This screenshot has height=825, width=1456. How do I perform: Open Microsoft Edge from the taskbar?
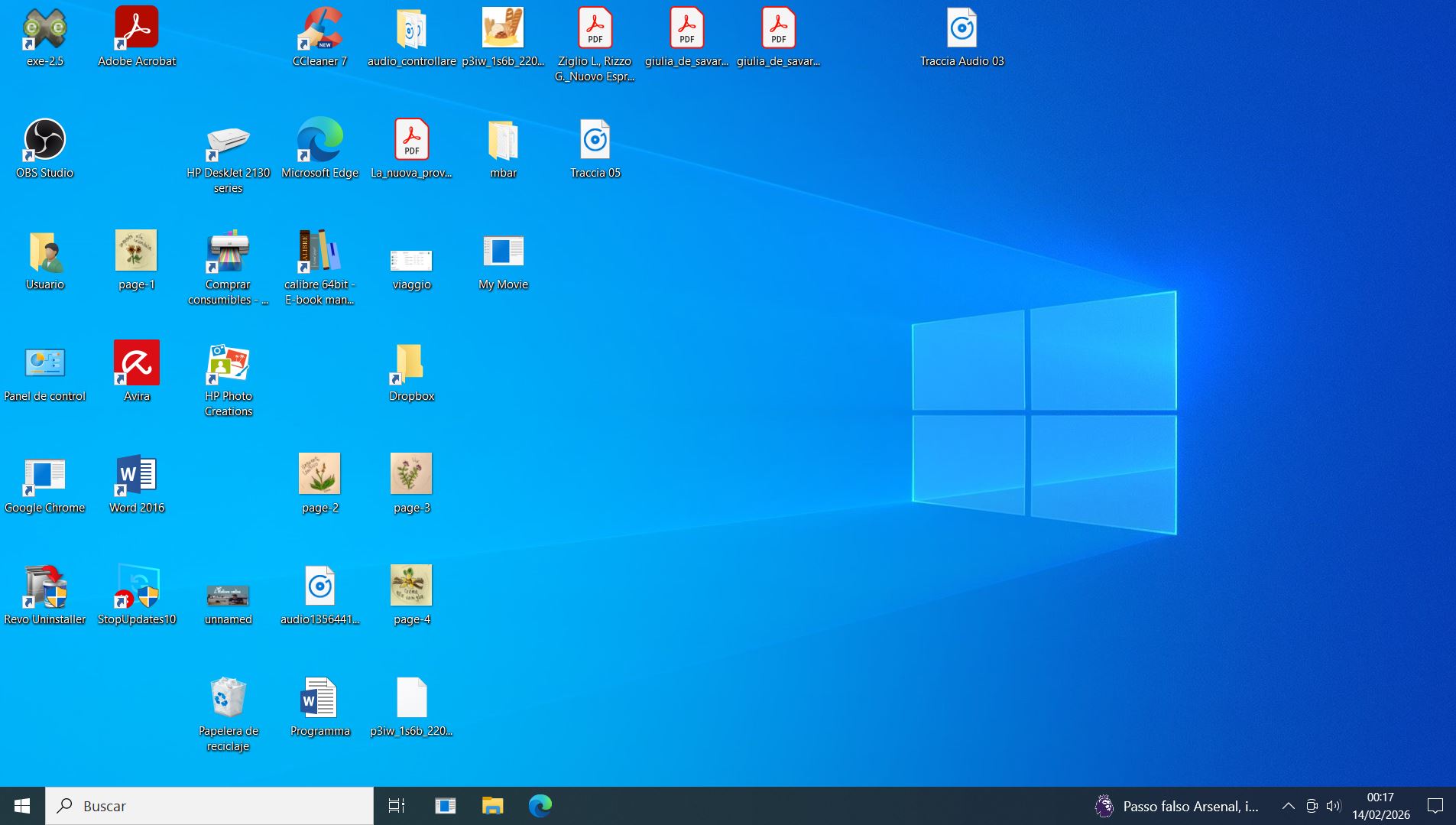pos(540,806)
